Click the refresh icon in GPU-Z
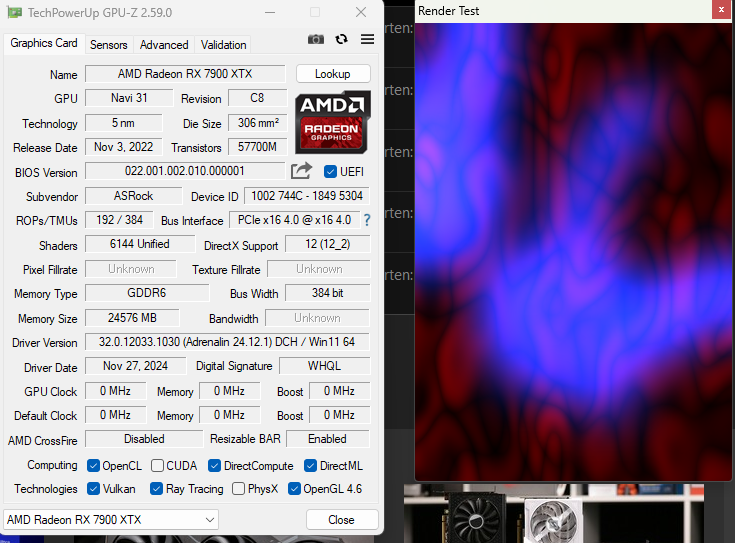Viewport: 735px width, 543px height. tap(342, 39)
